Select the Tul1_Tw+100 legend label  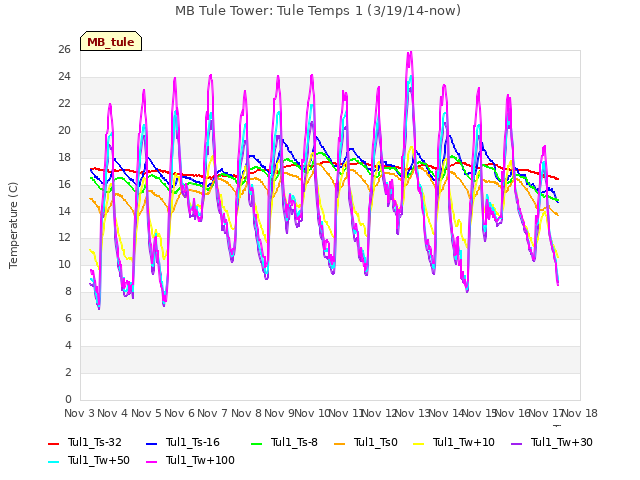[200, 460]
